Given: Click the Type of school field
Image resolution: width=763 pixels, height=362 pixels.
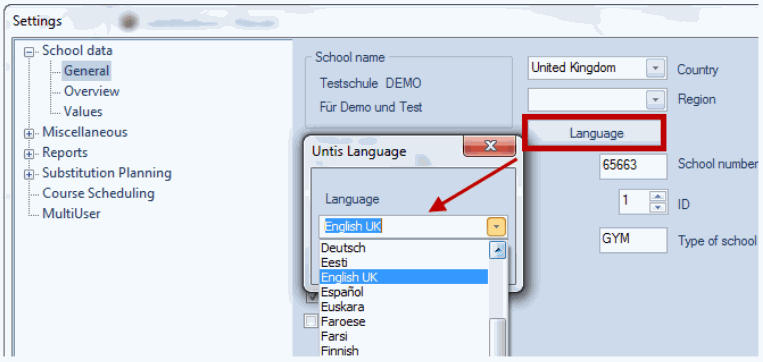Looking at the screenshot, I should coord(633,240).
